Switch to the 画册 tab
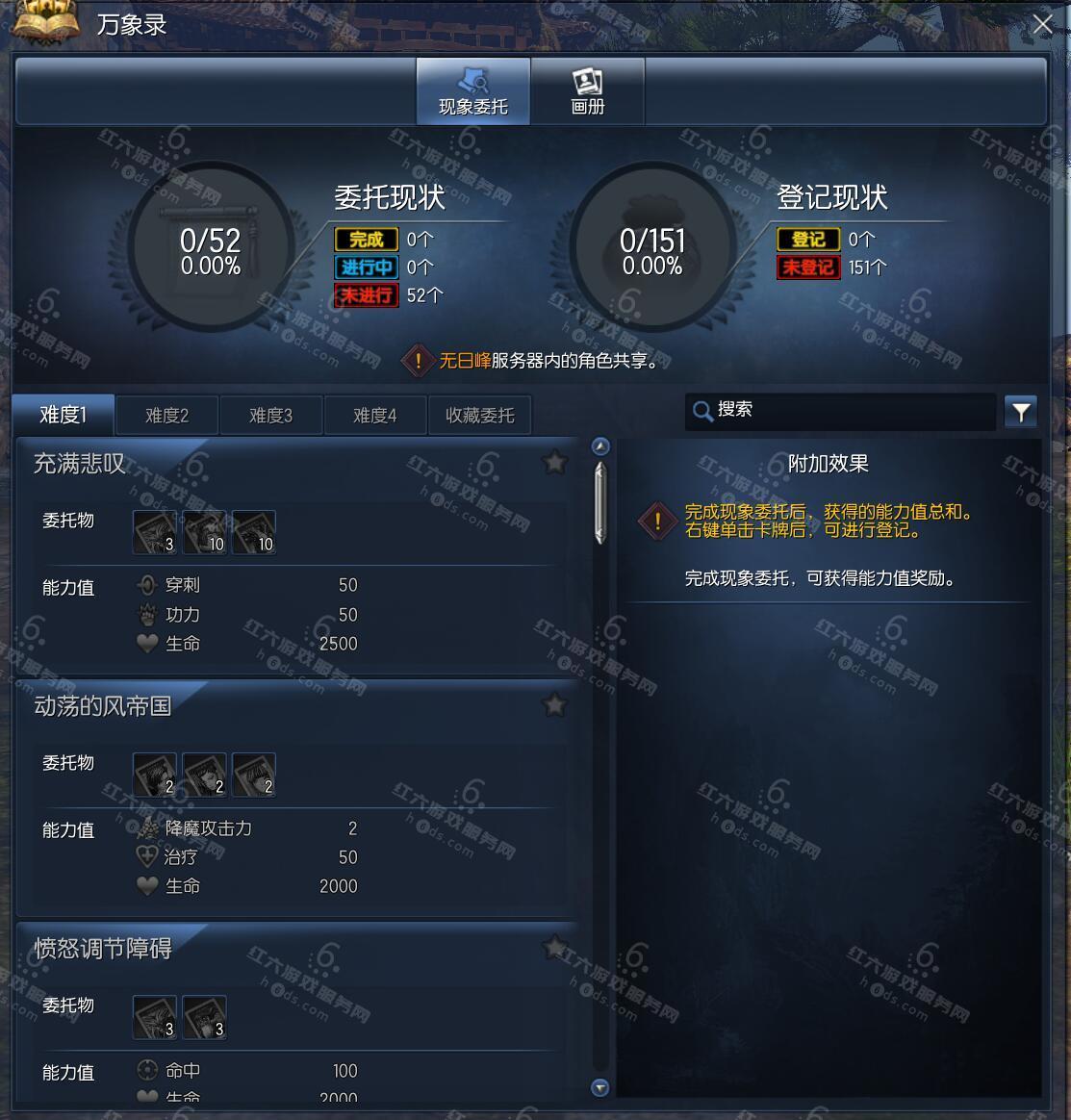Image resolution: width=1071 pixels, height=1120 pixels. pyautogui.click(x=587, y=91)
